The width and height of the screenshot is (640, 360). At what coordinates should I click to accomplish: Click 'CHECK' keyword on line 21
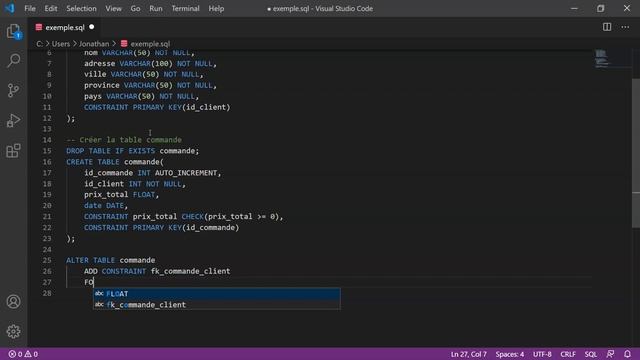(x=192, y=216)
